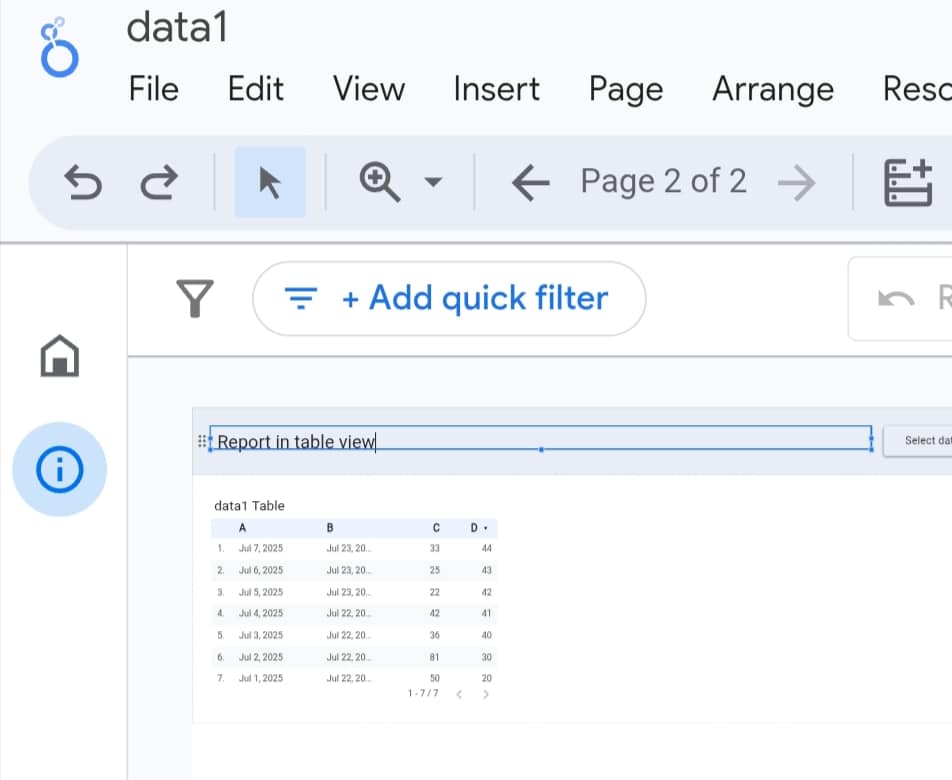Click the Select date range control
Image resolution: width=952 pixels, height=780 pixels.
918,440
